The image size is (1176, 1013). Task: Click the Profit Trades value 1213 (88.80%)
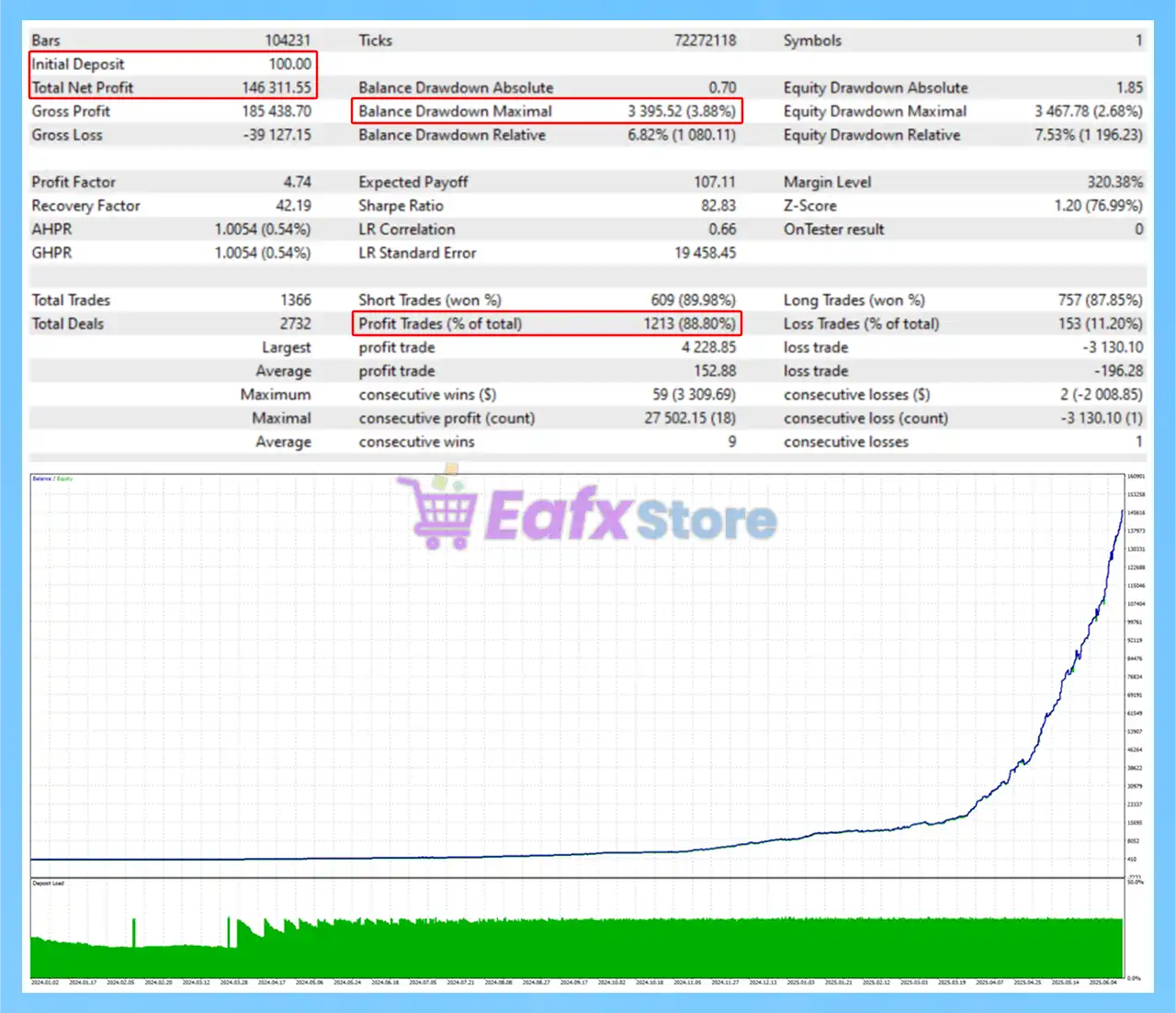point(689,323)
